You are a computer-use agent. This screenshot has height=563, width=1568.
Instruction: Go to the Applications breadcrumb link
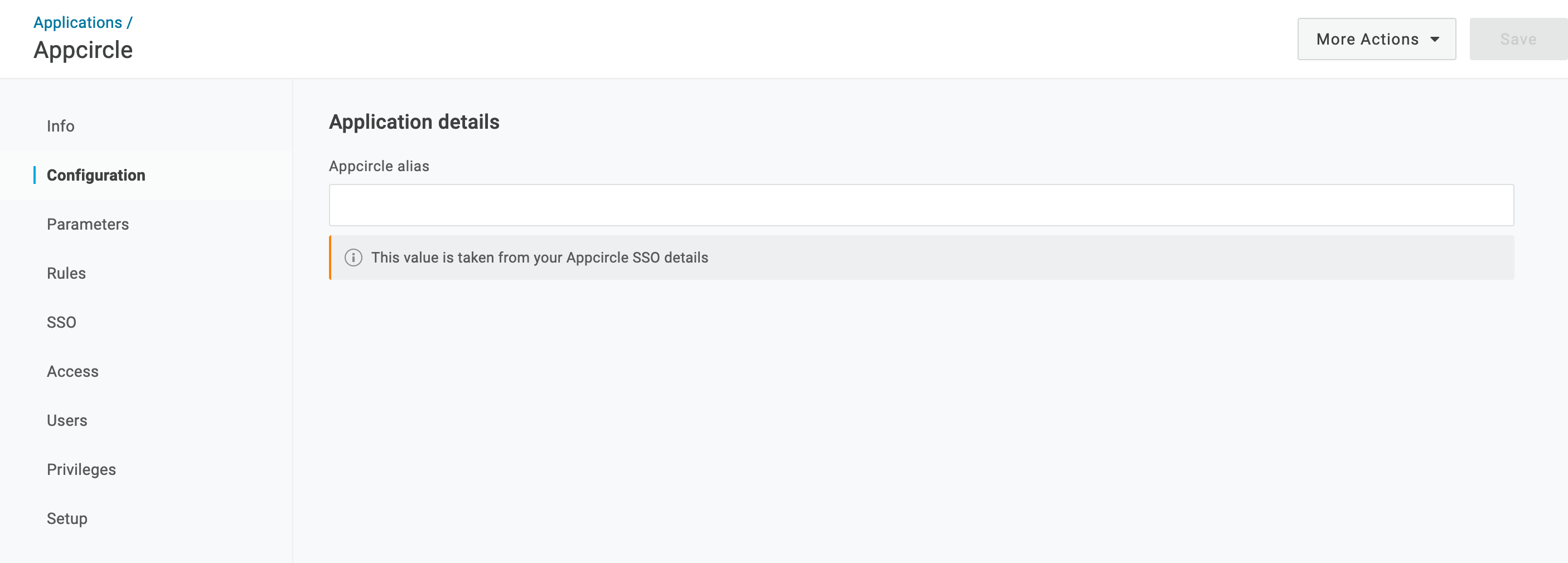click(78, 22)
